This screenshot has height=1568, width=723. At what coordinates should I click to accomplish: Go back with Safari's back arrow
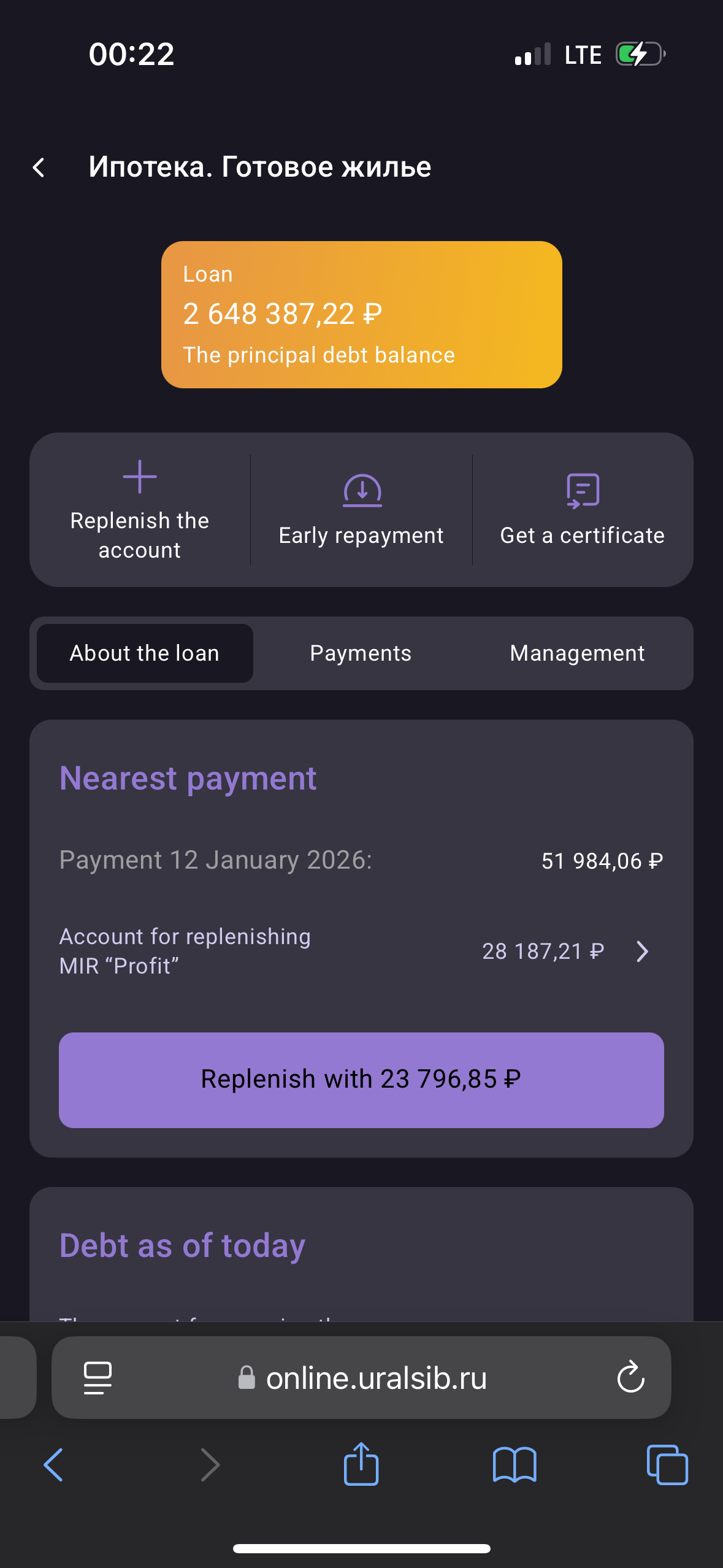[x=54, y=1464]
